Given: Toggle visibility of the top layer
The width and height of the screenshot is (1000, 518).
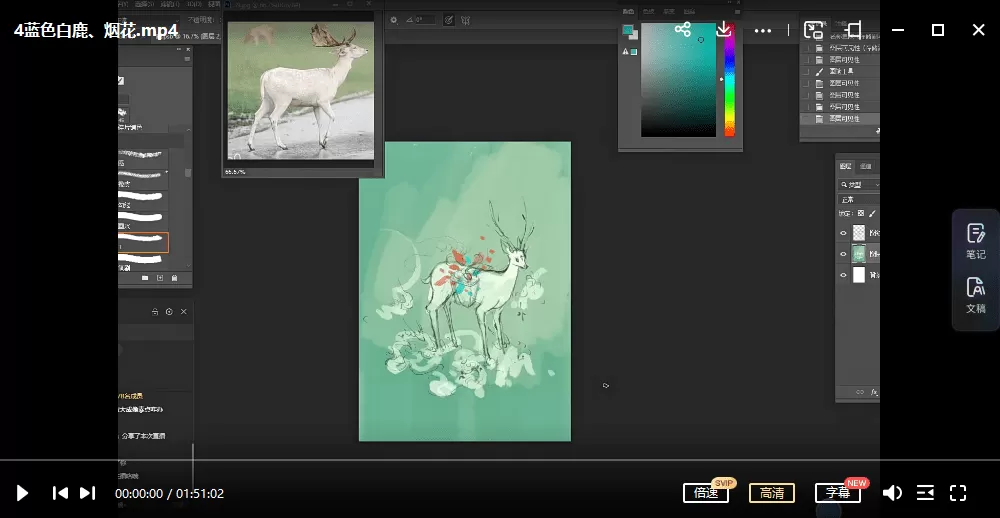Looking at the screenshot, I should coord(843,233).
